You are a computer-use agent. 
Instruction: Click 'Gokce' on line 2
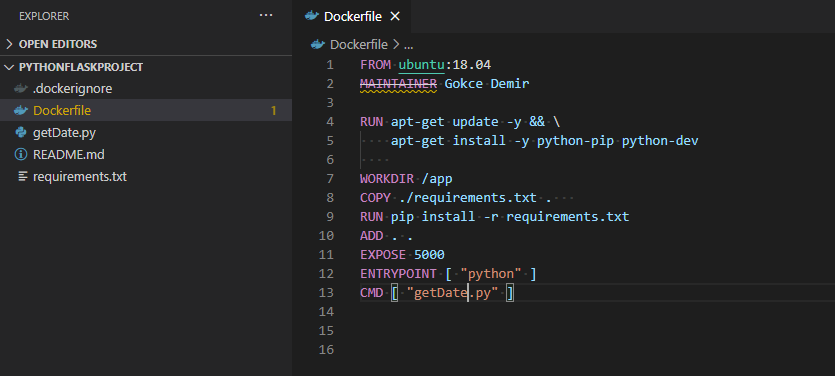click(463, 84)
